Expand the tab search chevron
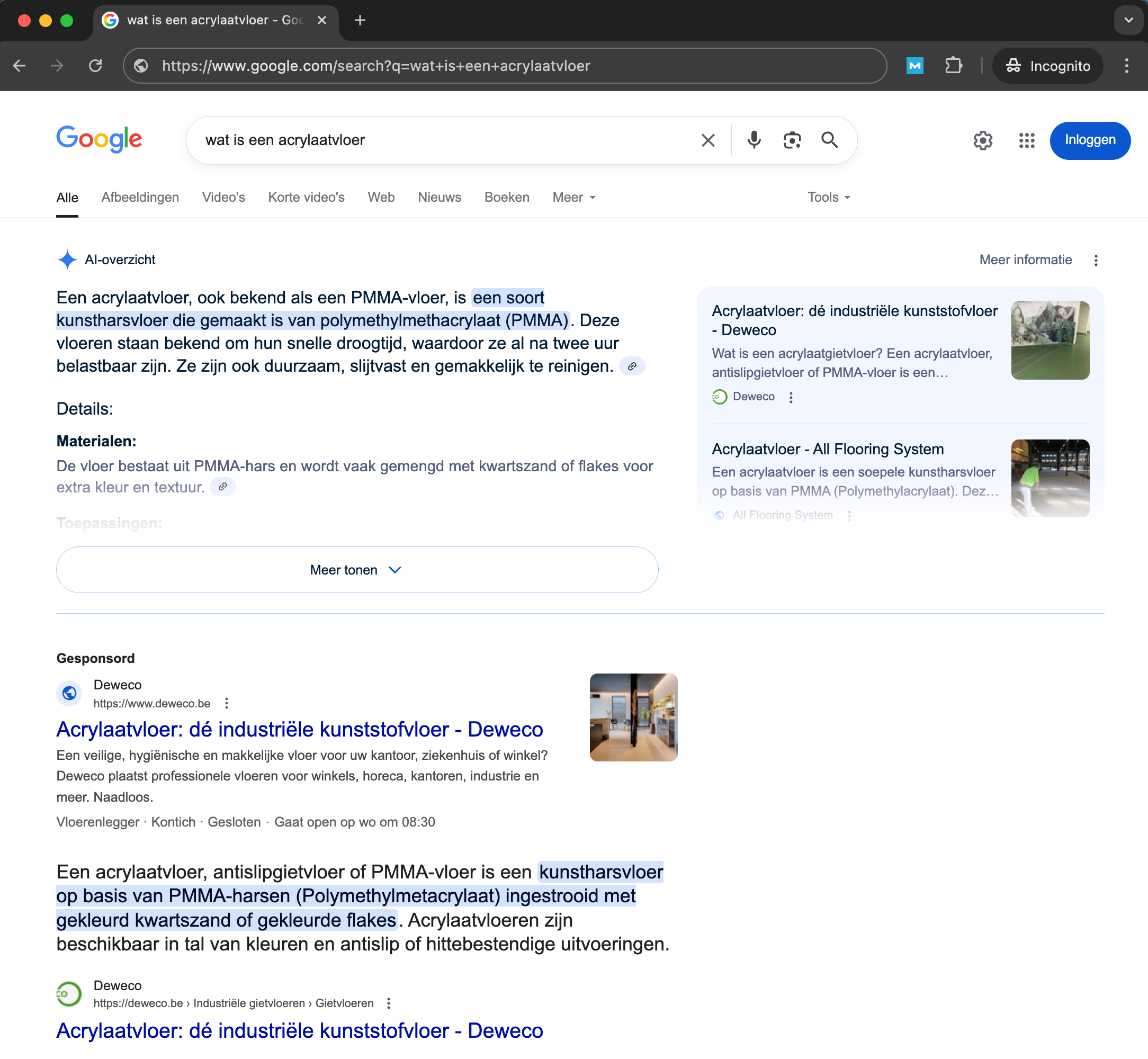1148x1059 pixels. click(x=1128, y=21)
